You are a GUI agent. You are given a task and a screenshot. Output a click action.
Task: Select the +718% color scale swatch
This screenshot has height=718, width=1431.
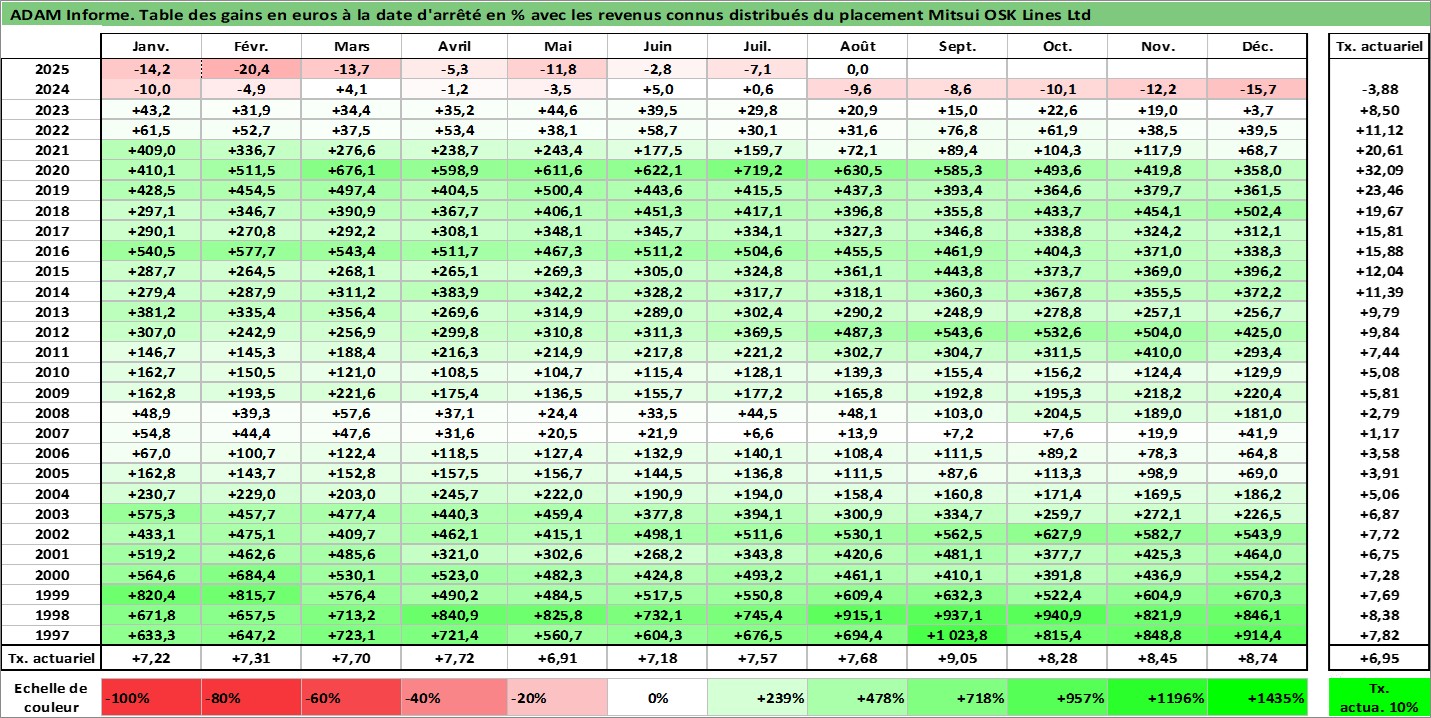coord(958,697)
